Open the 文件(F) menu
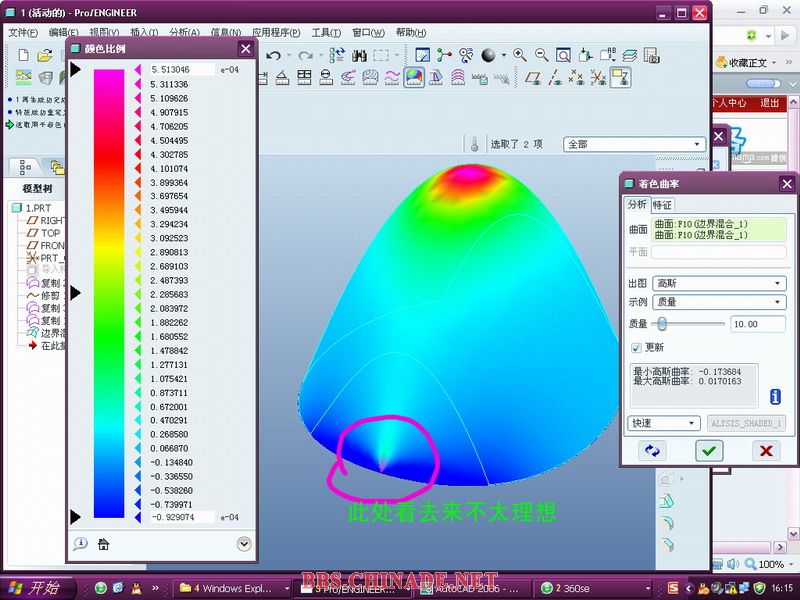This screenshot has width=800, height=600. pos(23,33)
